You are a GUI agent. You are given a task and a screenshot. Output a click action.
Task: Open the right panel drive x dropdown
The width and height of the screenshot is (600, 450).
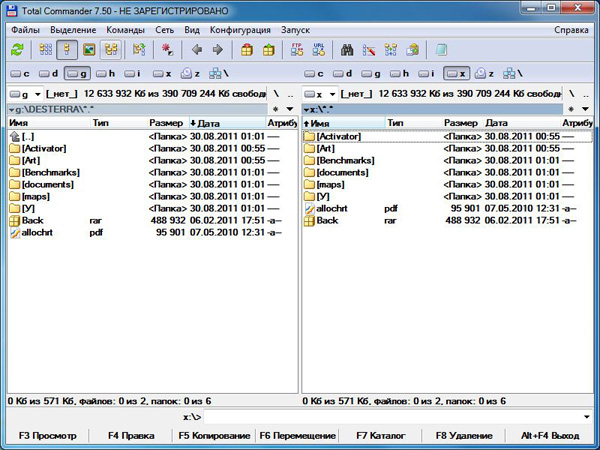[x=320, y=94]
